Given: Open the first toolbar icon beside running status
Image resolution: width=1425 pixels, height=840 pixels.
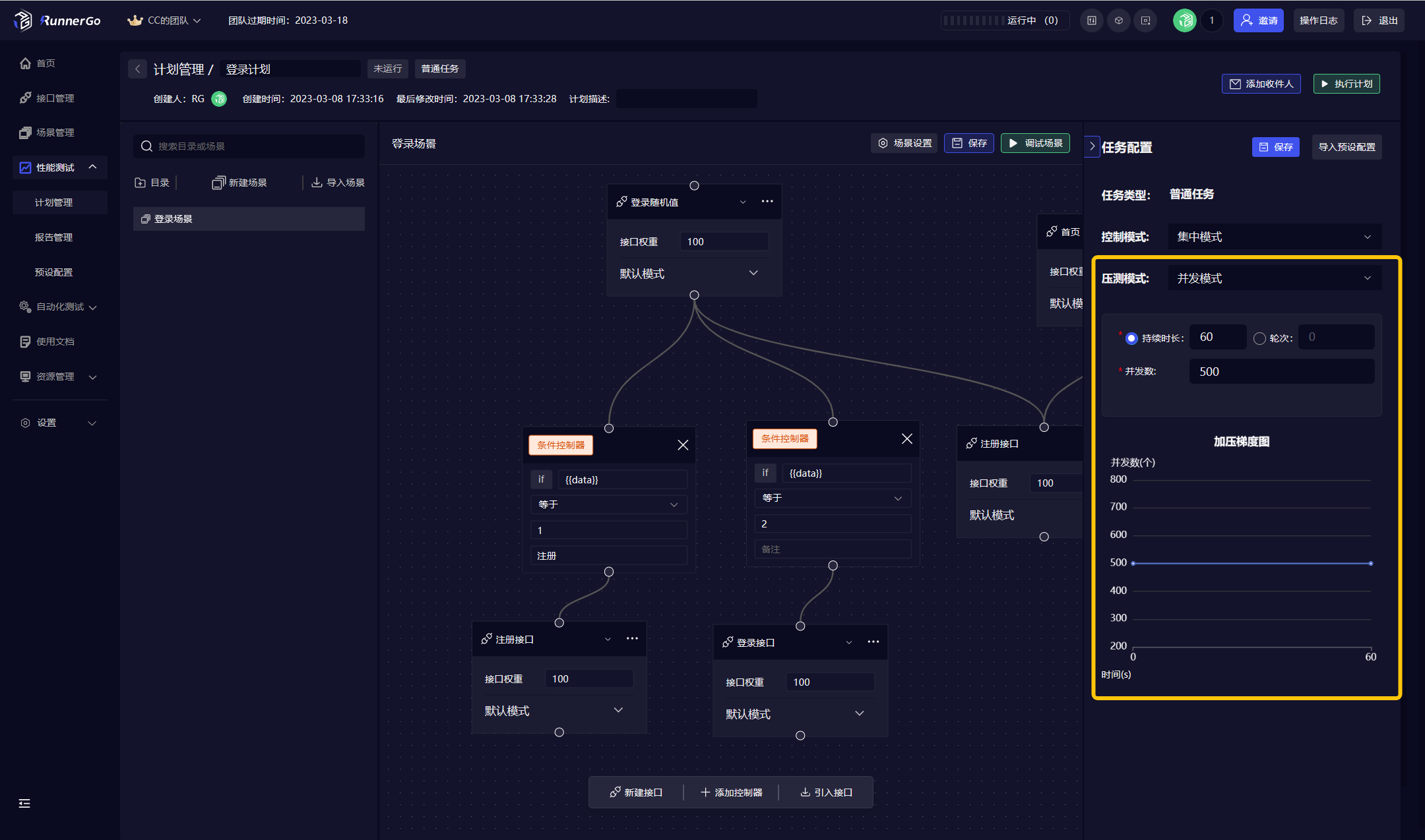Looking at the screenshot, I should 1092,20.
